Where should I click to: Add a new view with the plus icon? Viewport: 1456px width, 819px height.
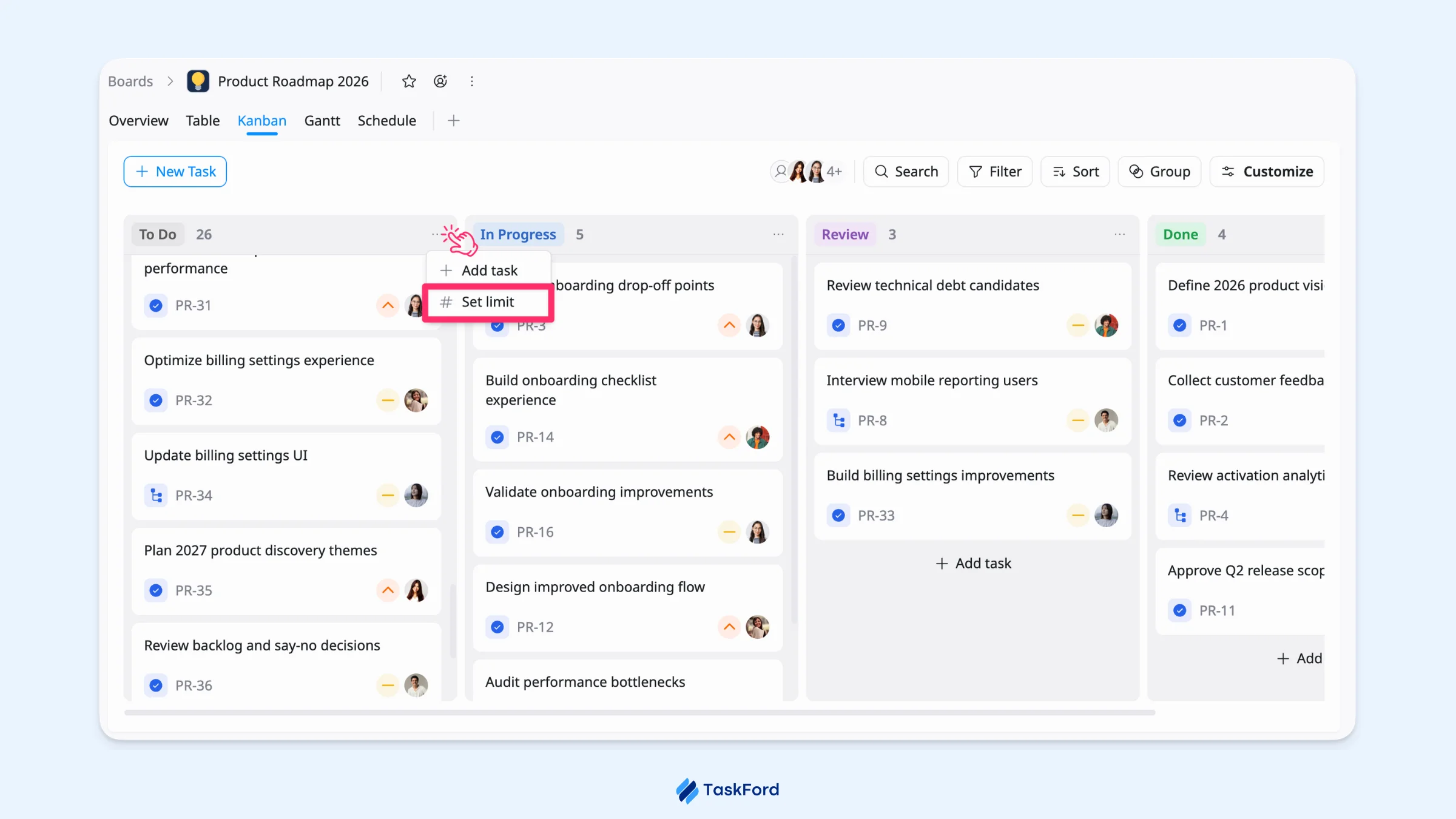pos(453,121)
